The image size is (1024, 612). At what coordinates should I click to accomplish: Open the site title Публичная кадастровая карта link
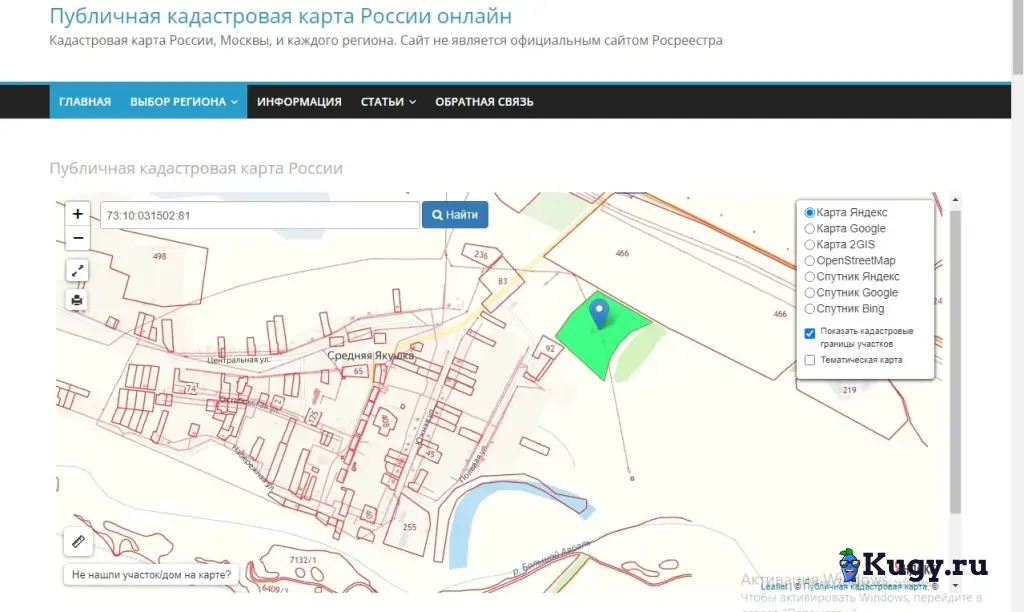tap(281, 16)
